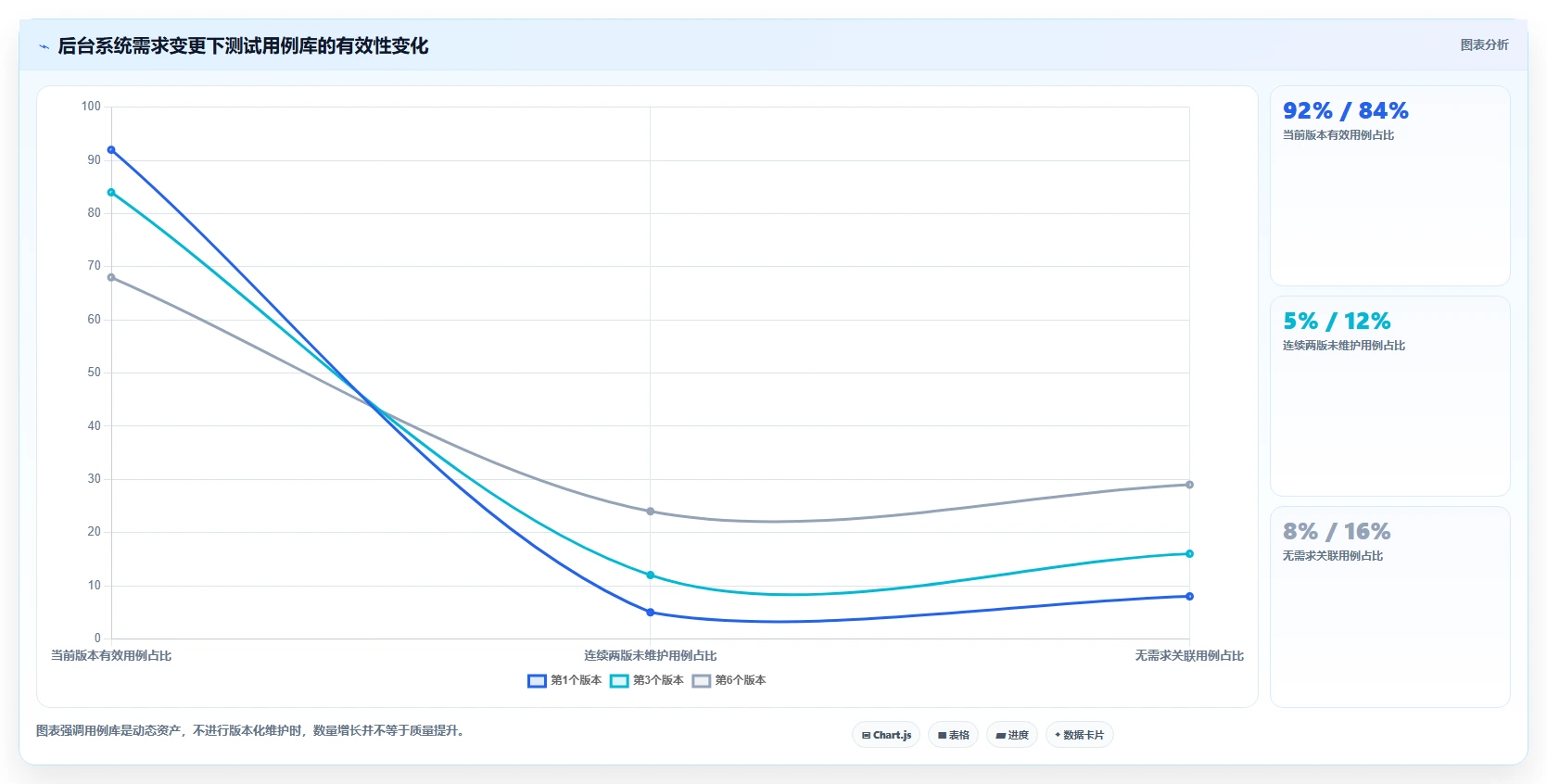Click the Chart.js pill tag
Image resolution: width=1547 pixels, height=784 pixels.
886,735
